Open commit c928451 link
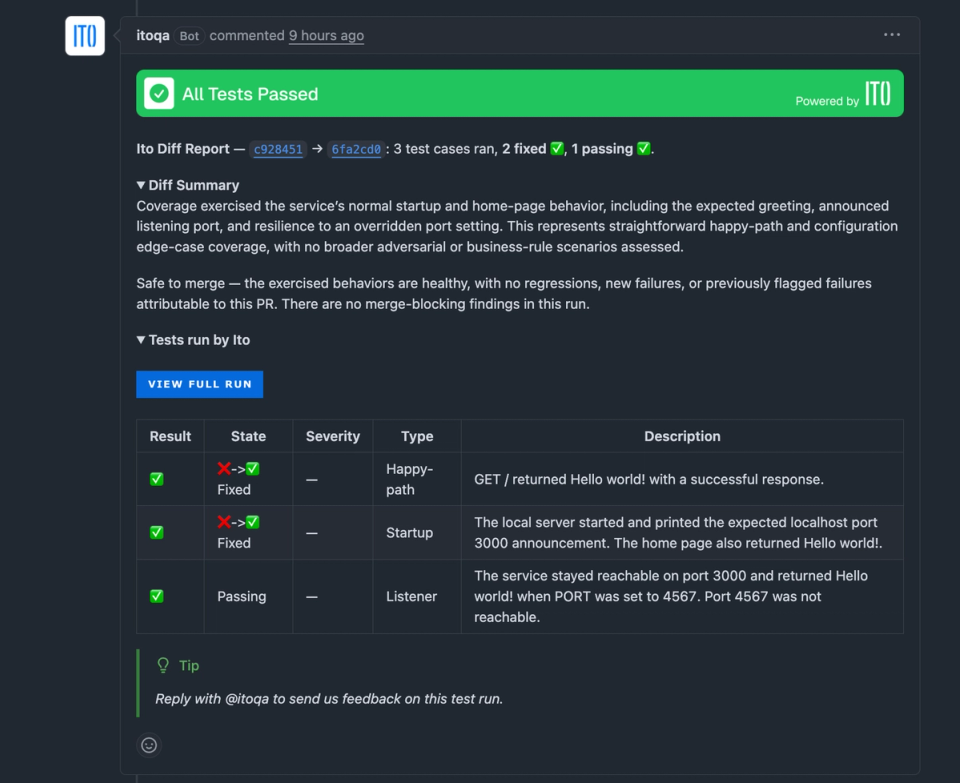The width and height of the screenshot is (960, 783). [278, 149]
